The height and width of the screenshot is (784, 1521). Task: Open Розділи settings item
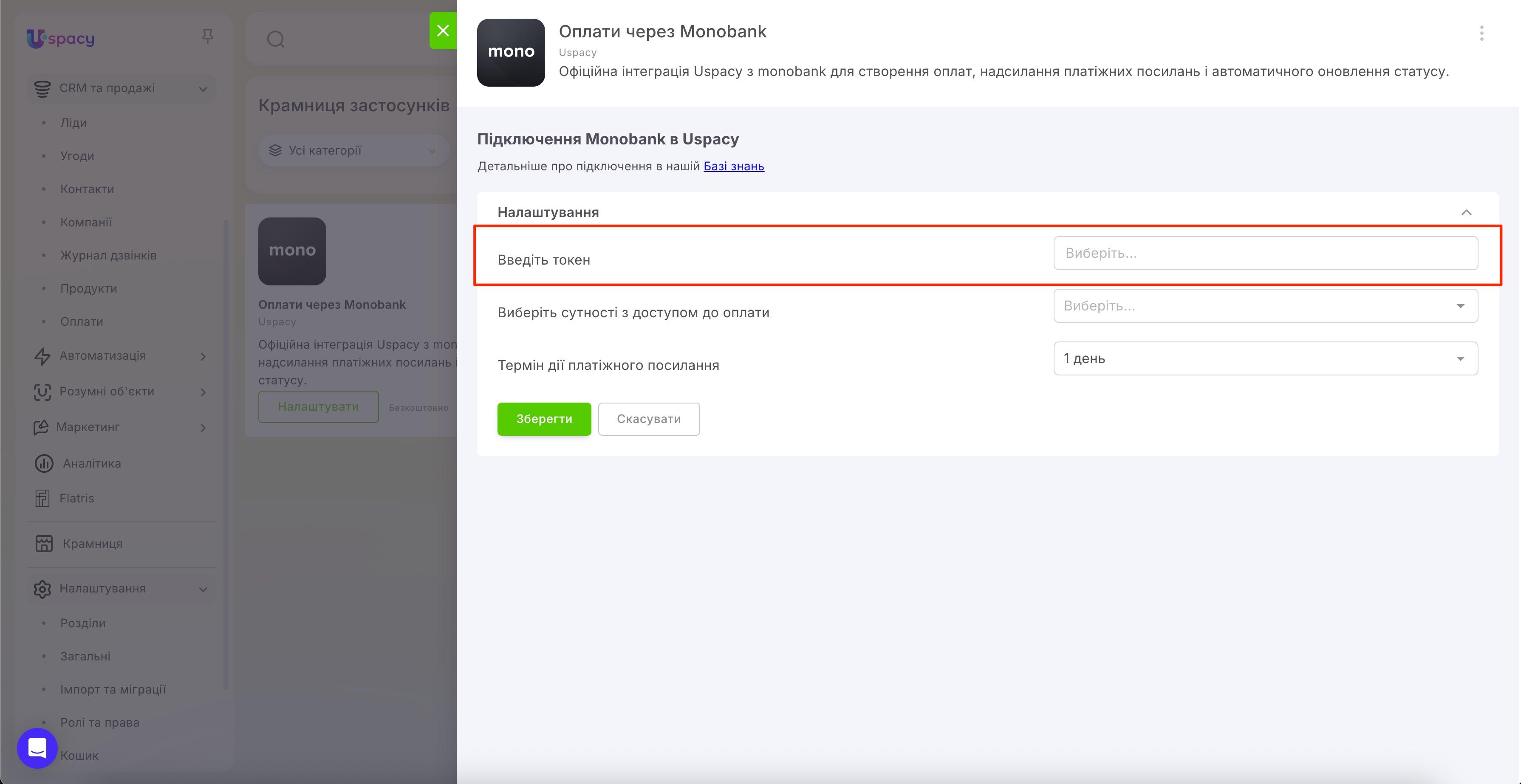(83, 623)
